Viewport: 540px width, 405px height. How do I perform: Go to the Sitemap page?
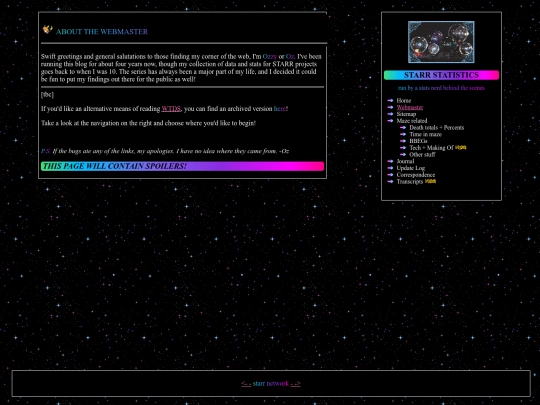pyautogui.click(x=406, y=114)
